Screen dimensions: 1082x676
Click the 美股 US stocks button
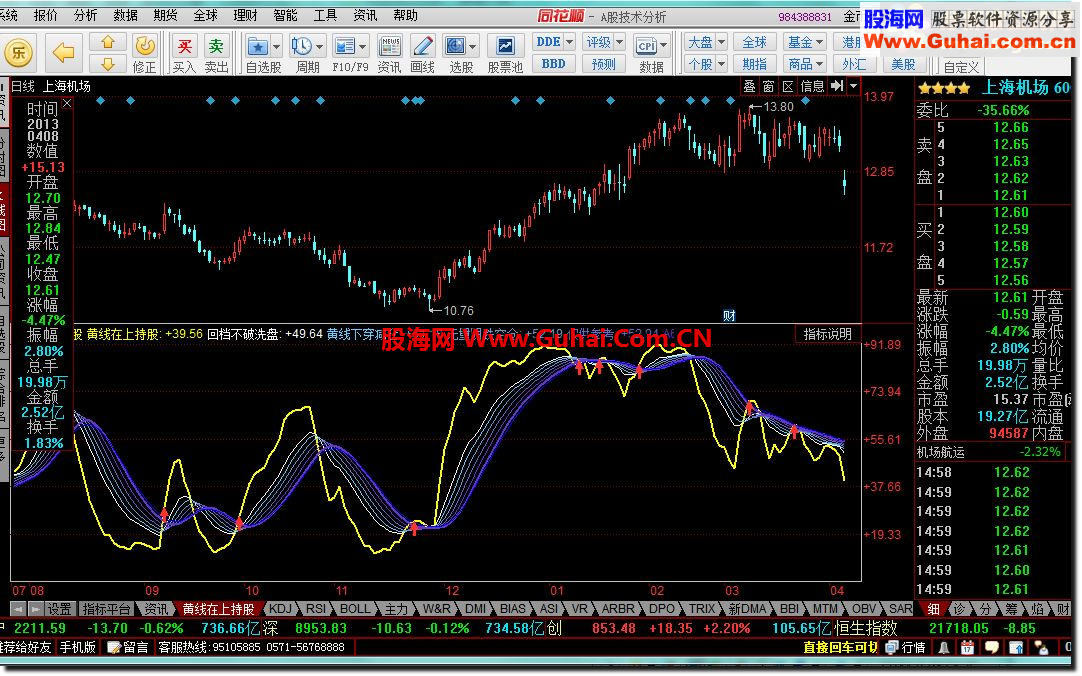pyautogui.click(x=903, y=64)
